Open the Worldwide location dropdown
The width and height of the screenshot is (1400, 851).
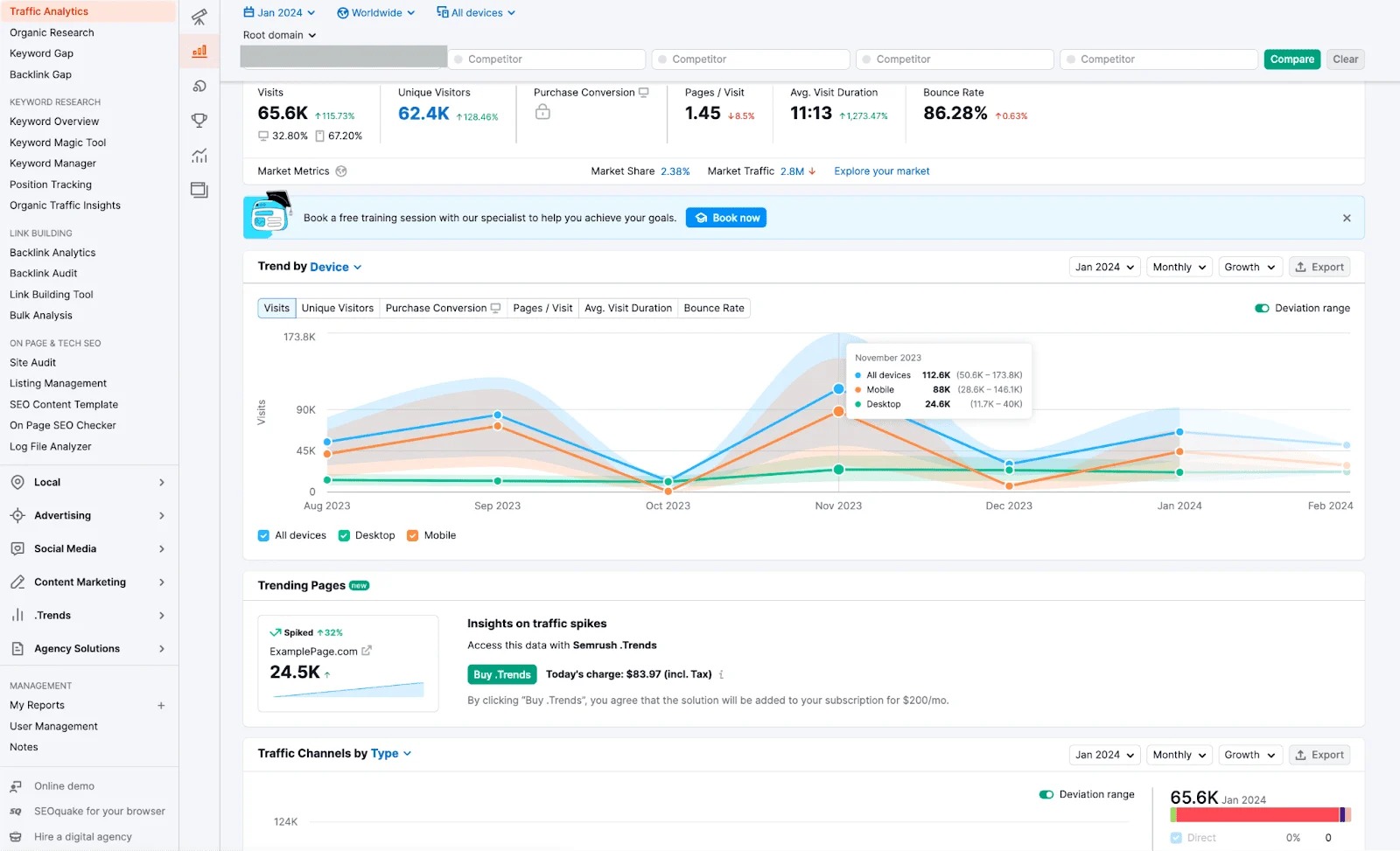pyautogui.click(x=376, y=13)
